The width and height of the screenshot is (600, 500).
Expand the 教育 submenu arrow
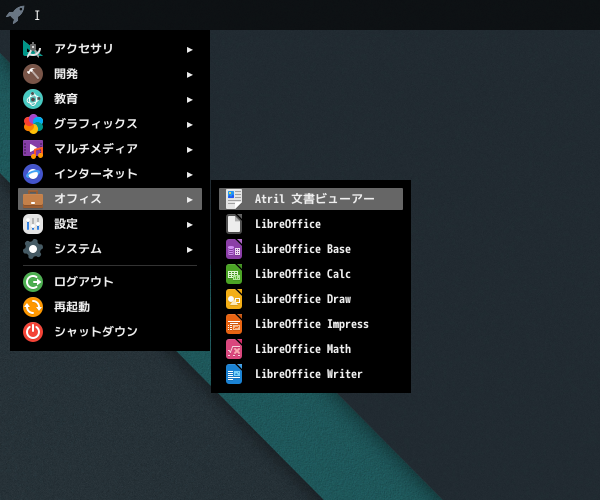pos(189,100)
